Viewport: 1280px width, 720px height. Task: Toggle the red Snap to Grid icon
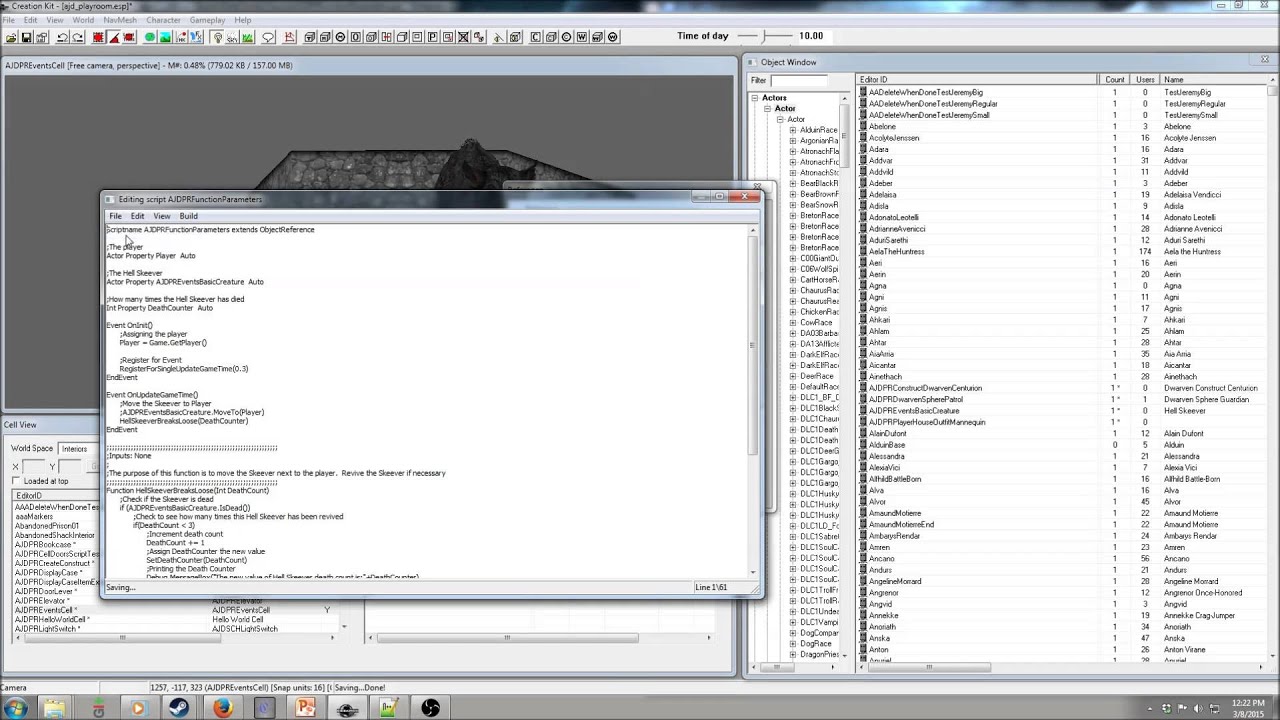(98, 37)
